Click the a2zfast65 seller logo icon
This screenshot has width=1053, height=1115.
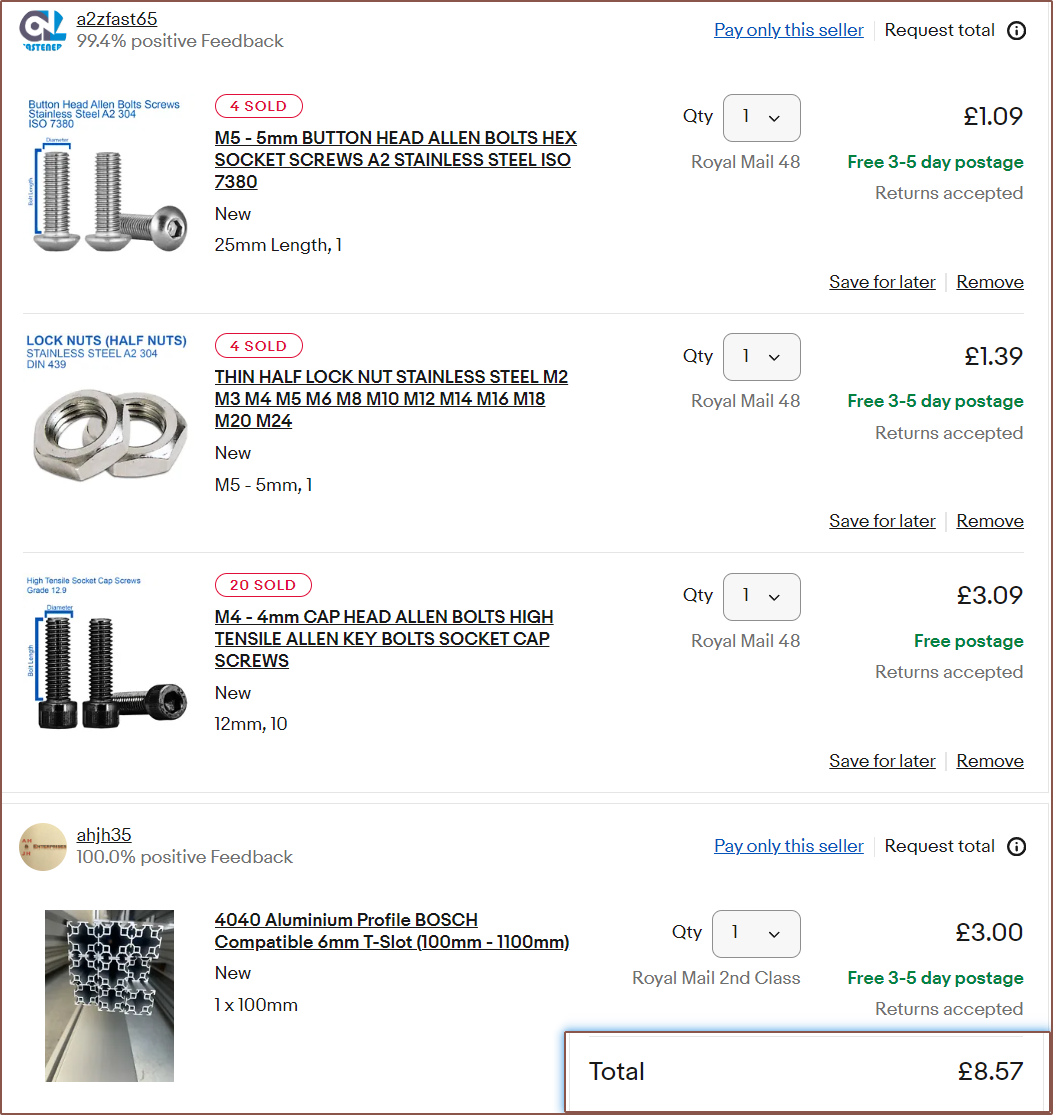[x=43, y=30]
